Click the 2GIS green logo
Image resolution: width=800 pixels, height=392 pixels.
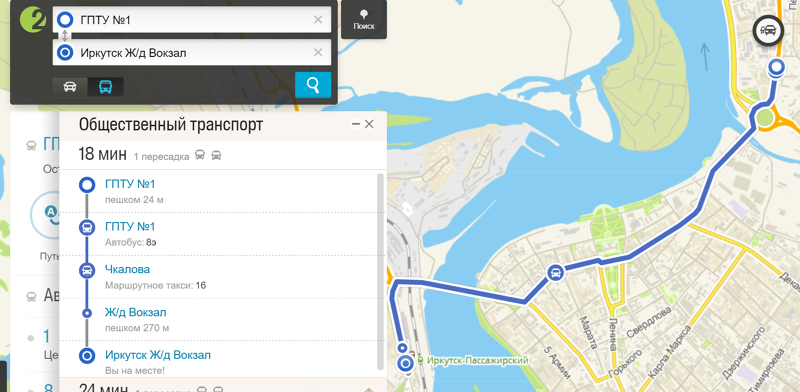click(x=33, y=19)
